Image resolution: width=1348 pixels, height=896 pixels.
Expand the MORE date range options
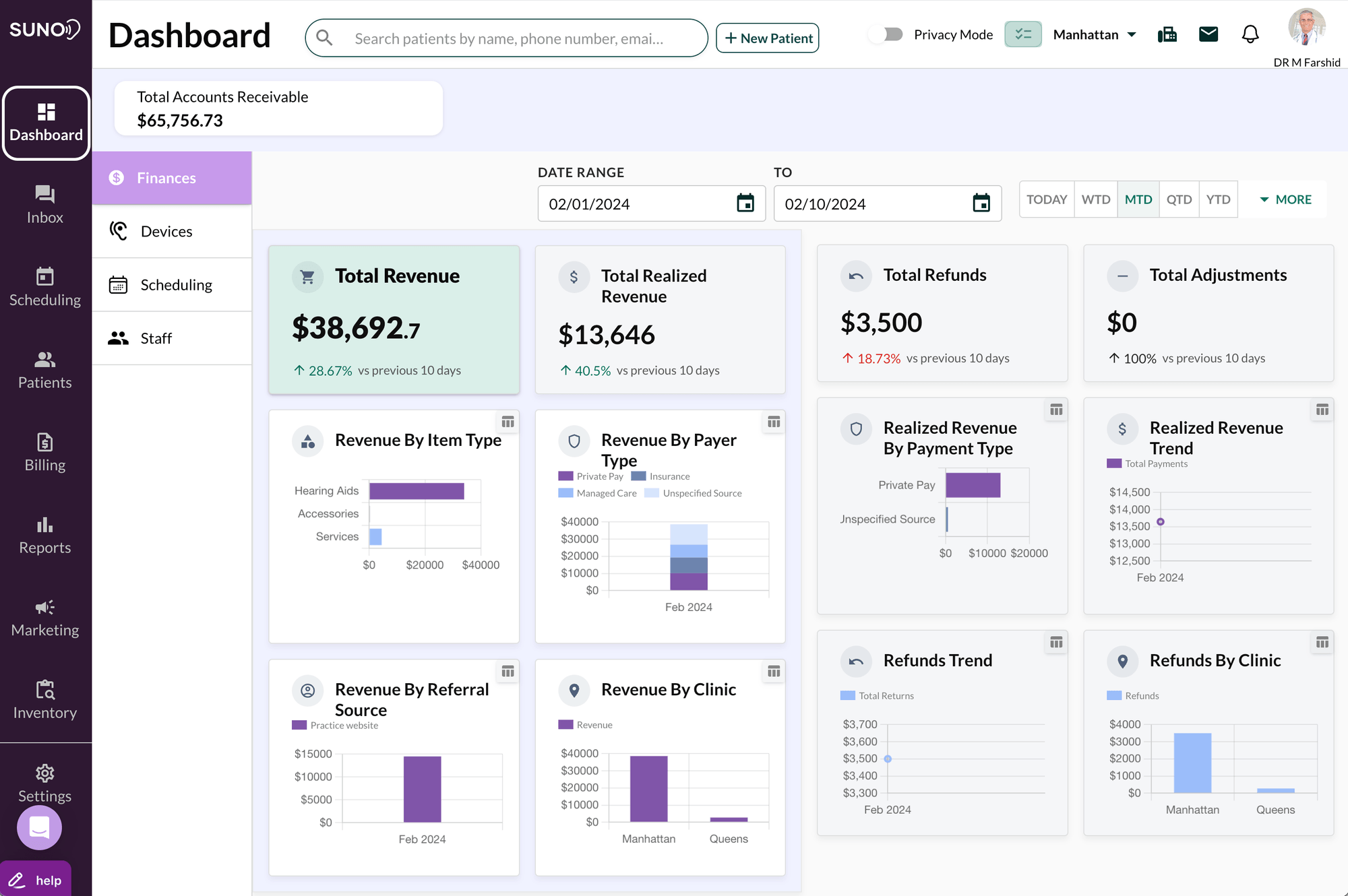point(1285,199)
